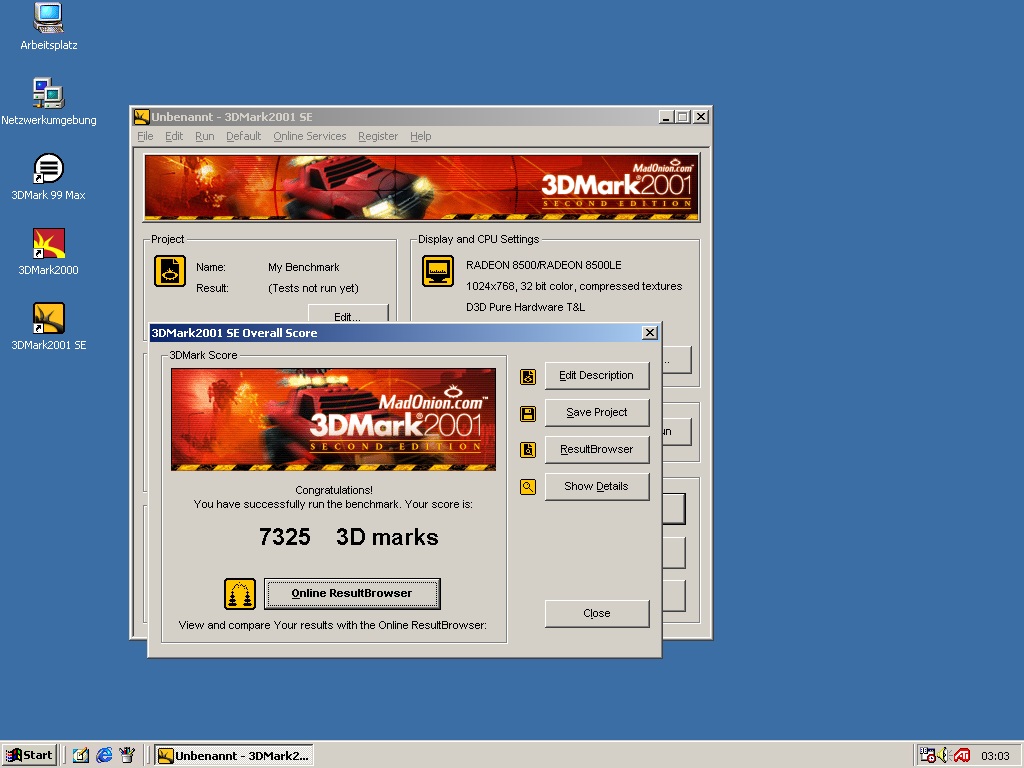1024x768 pixels.
Task: Open the Default menu
Action: point(244,136)
